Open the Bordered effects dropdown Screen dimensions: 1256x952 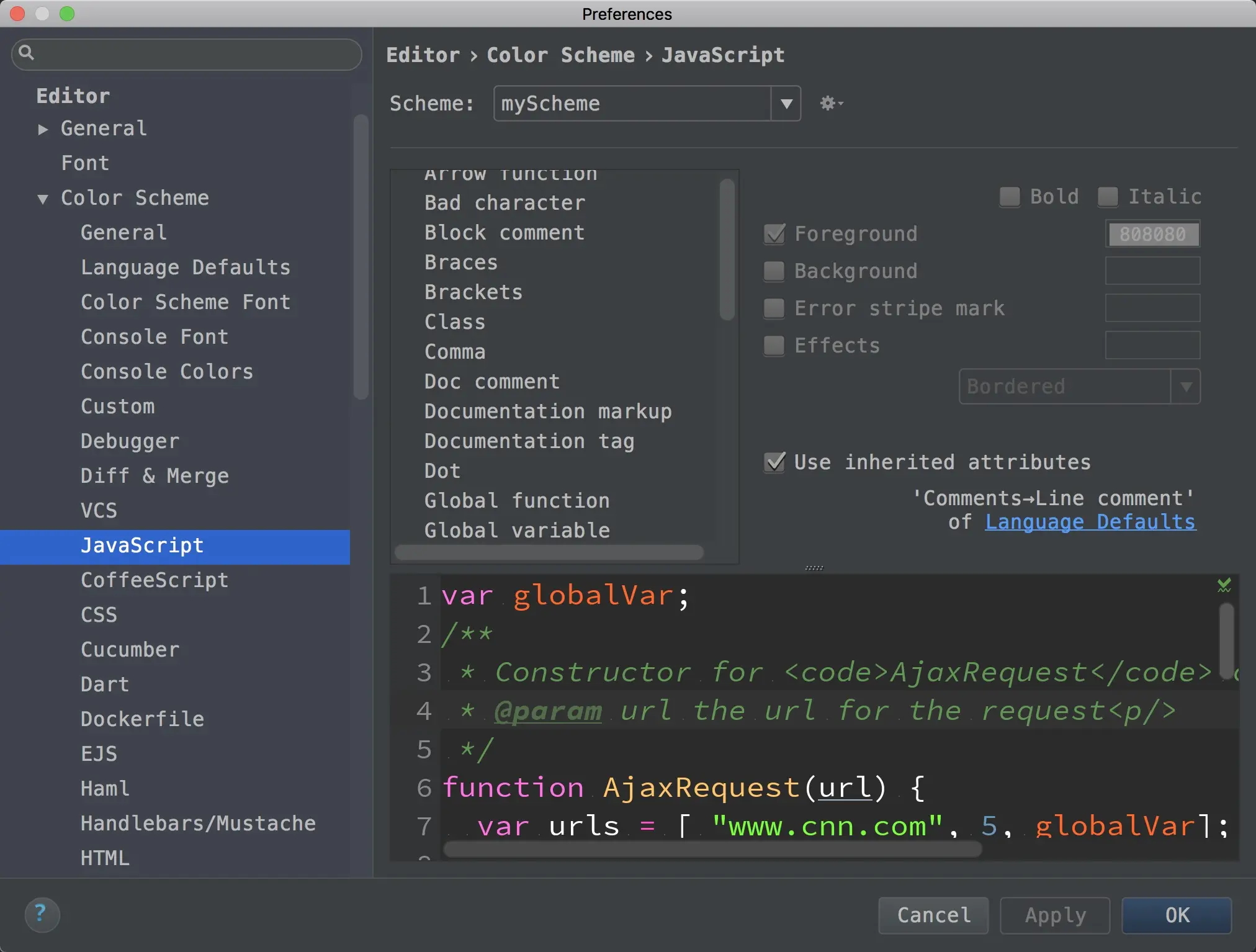[1079, 387]
